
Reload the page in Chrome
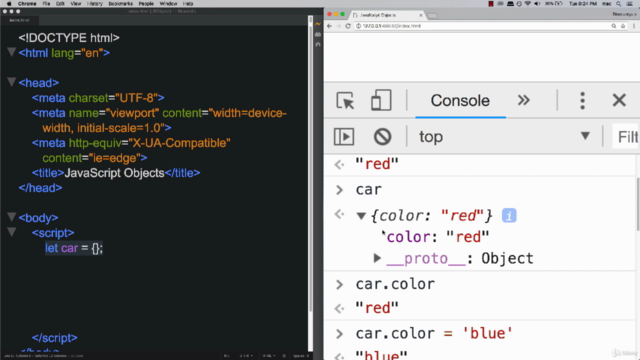tap(348, 26)
